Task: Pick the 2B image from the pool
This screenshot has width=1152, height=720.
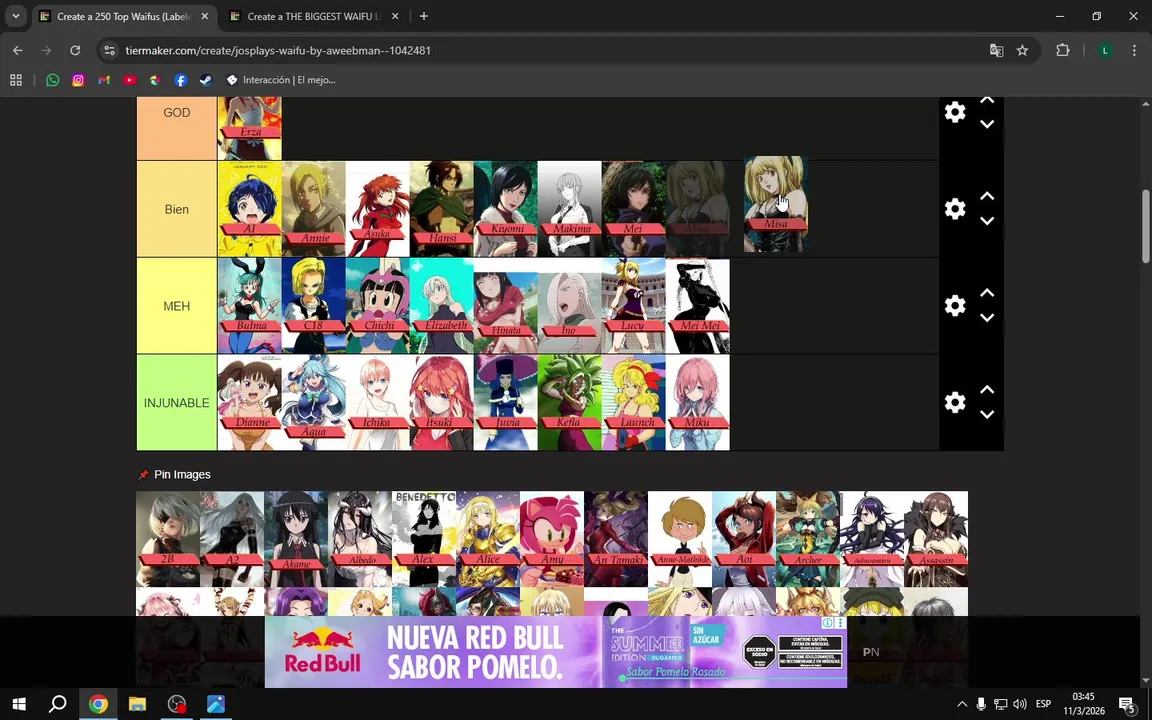Action: point(168,539)
